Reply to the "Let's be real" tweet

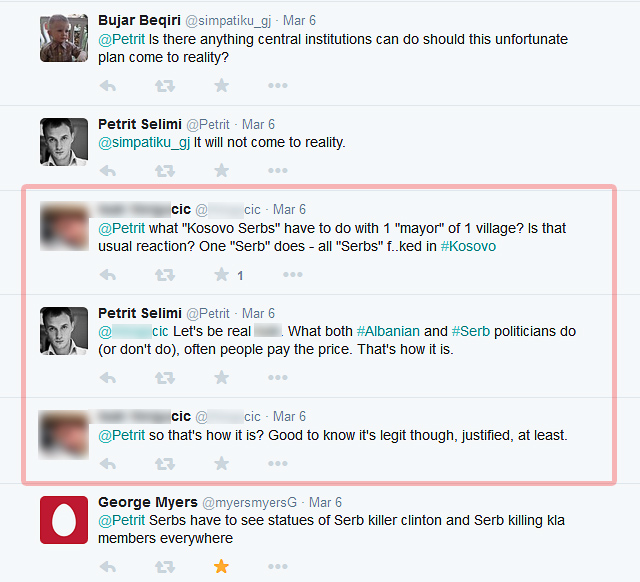pyautogui.click(x=108, y=378)
